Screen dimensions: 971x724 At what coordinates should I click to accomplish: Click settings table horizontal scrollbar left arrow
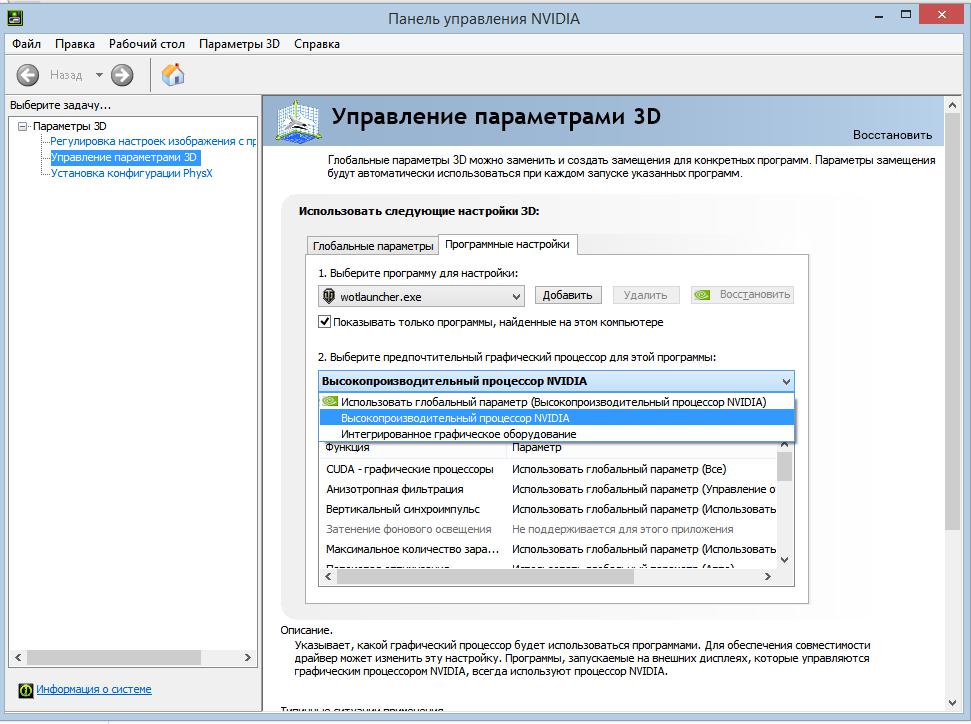328,577
